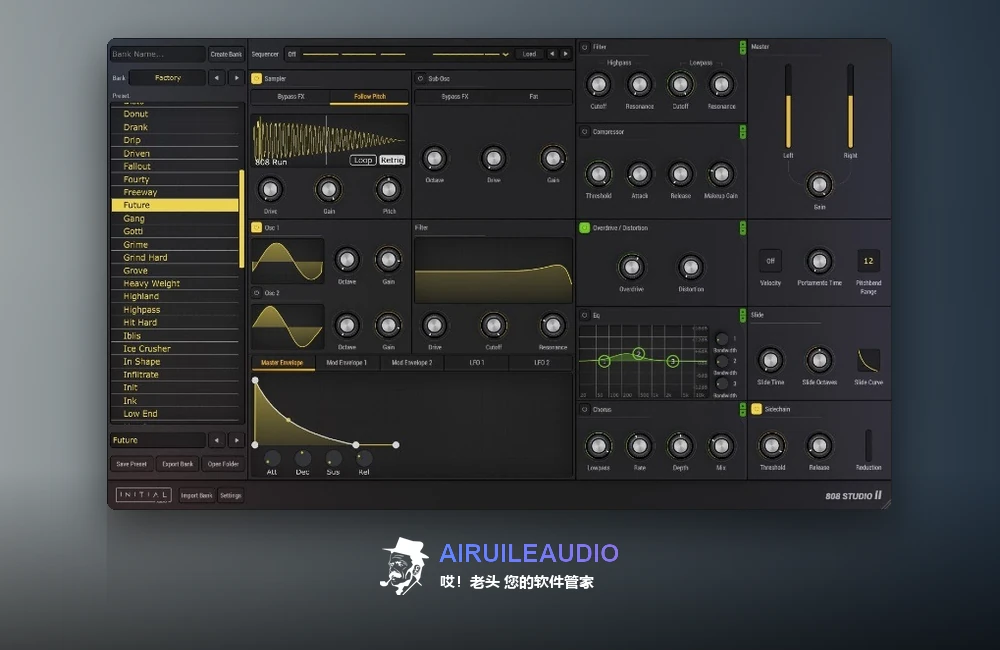This screenshot has height=650, width=1000.
Task: Open the Sequencer pattern dropdown chevron
Action: coord(506,55)
